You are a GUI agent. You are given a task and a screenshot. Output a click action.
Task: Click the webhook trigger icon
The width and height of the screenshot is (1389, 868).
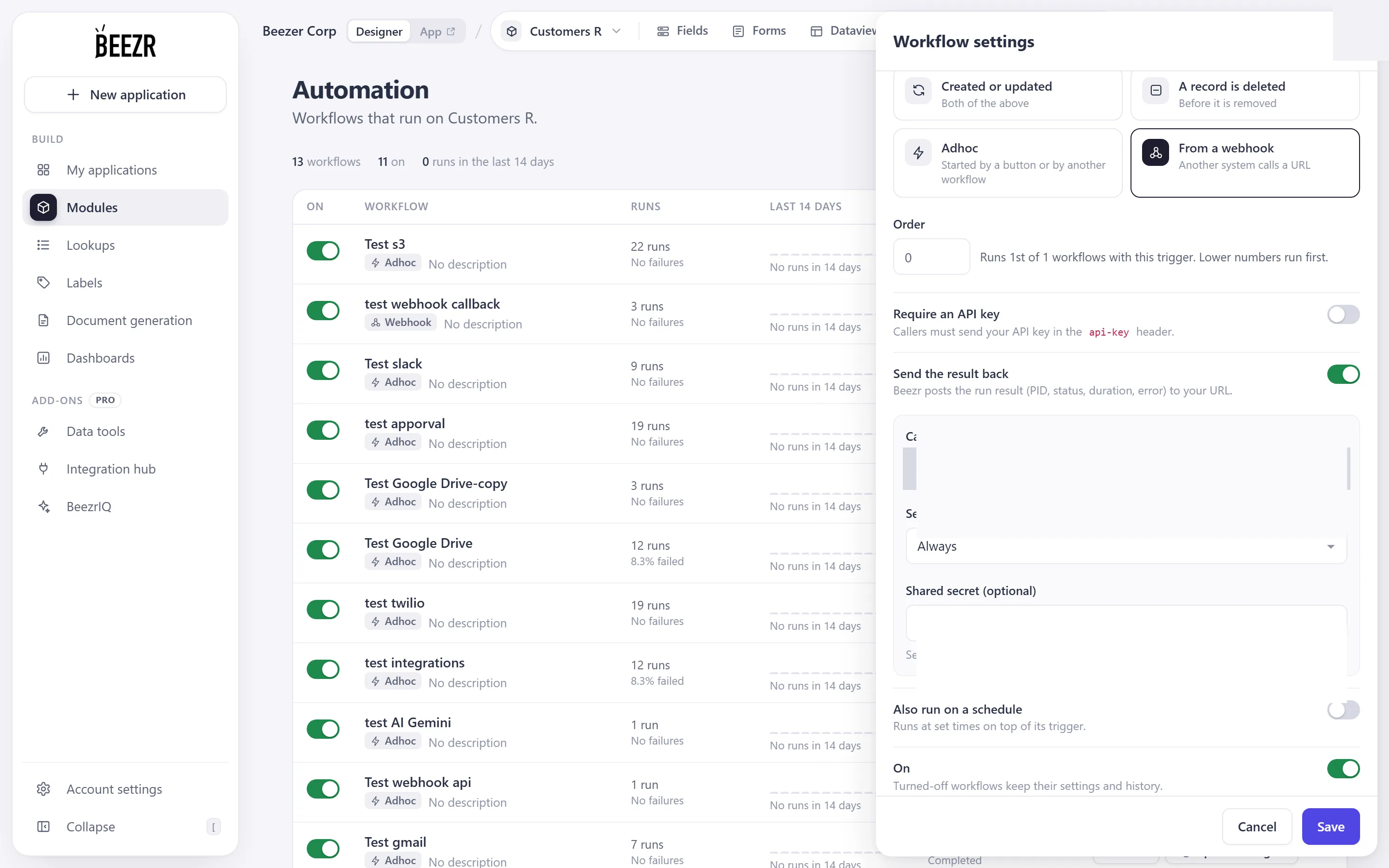click(1156, 153)
